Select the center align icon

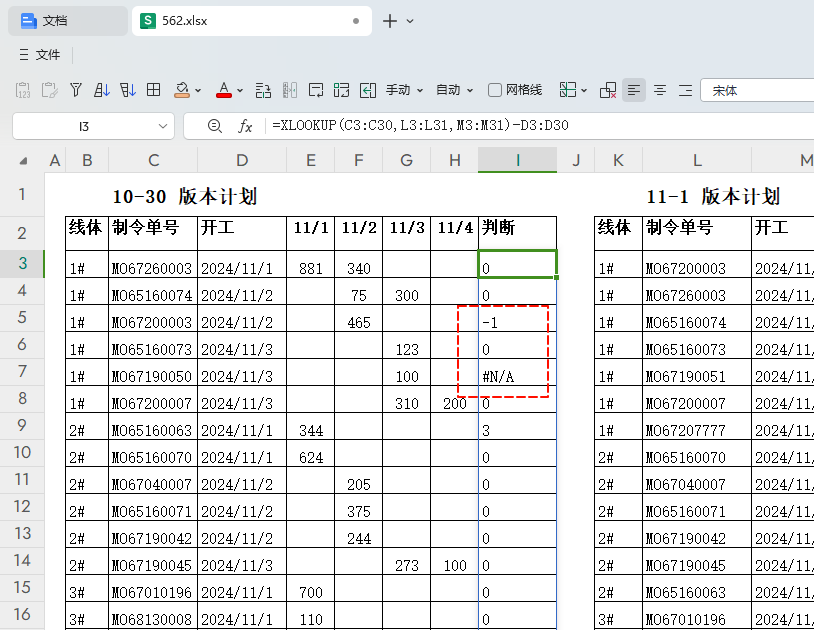point(660,90)
